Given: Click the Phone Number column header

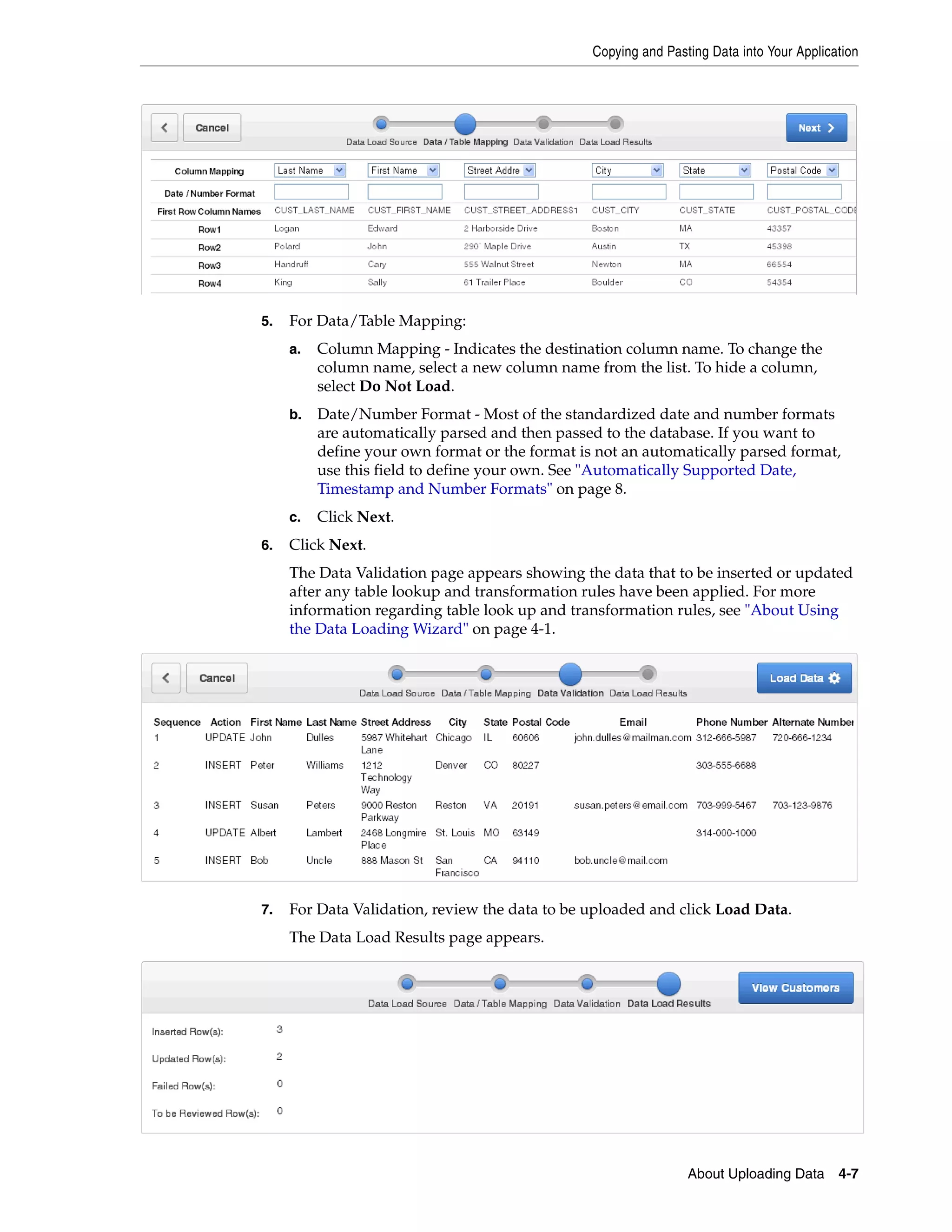Looking at the screenshot, I should pos(732,722).
